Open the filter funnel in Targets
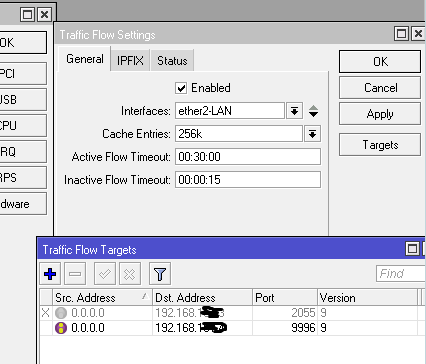Screen dimensions: 426x364 (160, 274)
